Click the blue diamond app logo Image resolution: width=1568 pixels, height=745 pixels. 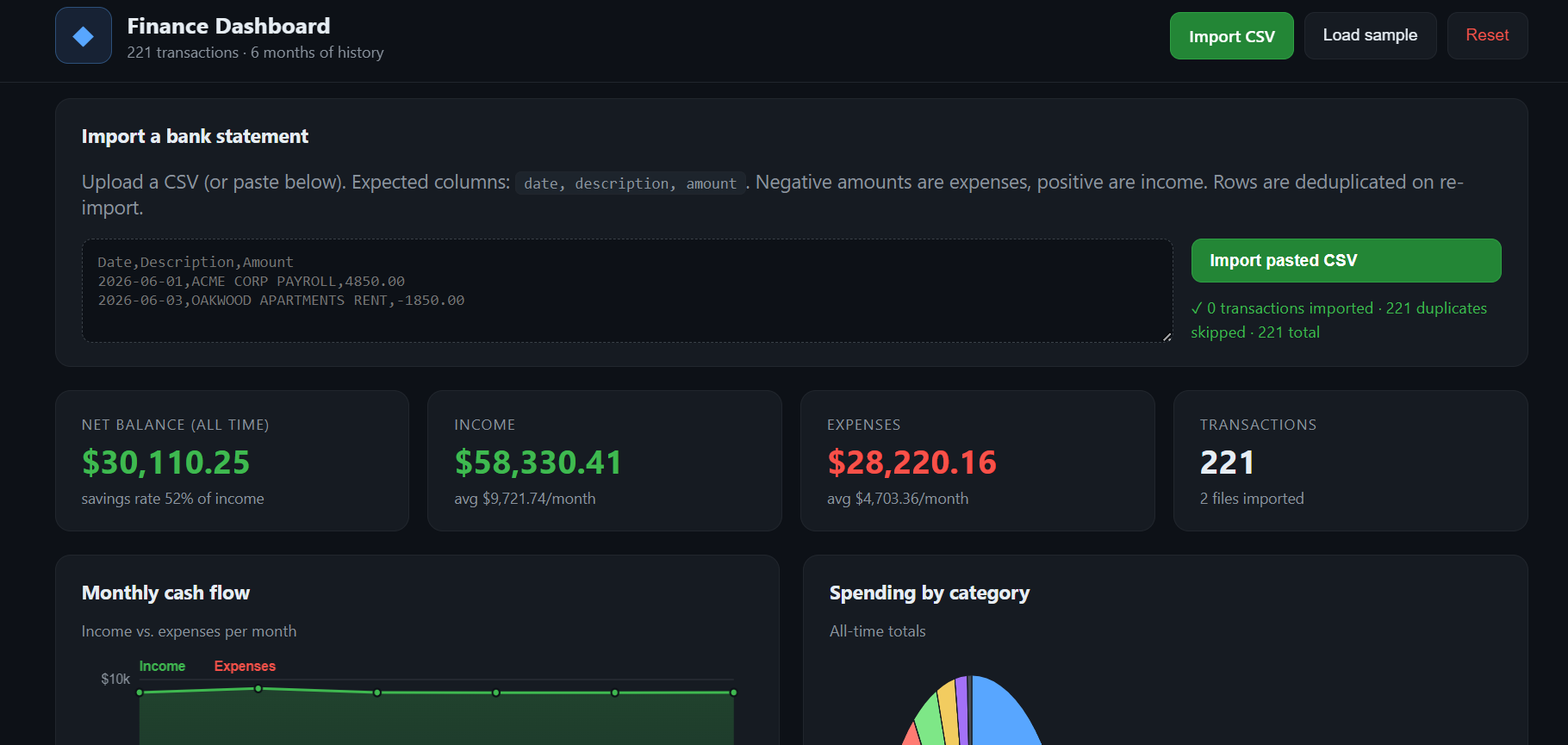(x=84, y=35)
